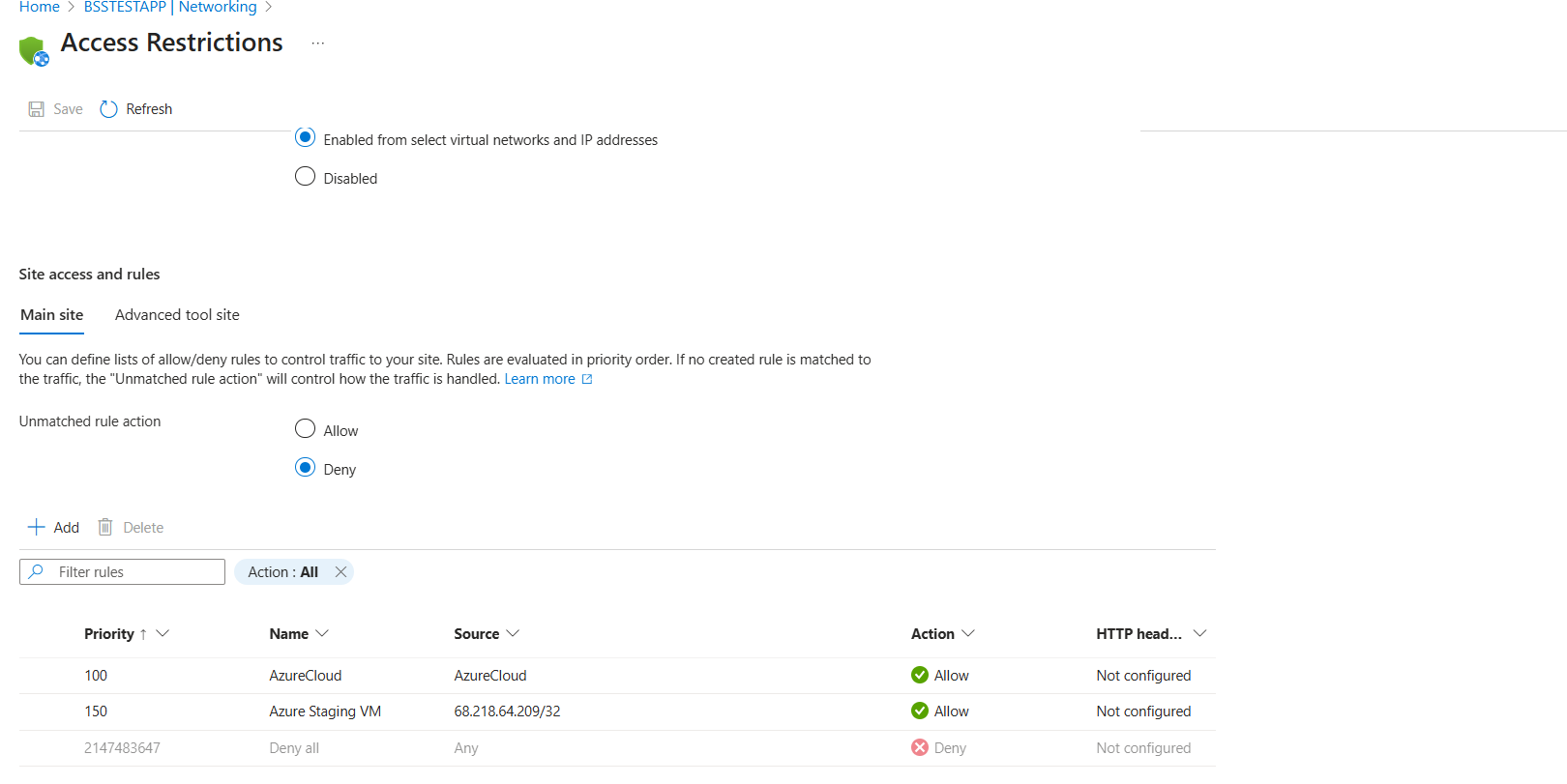The height and width of the screenshot is (784, 1567).
Task: Click Deny text in Deny all row
Action: point(950,748)
